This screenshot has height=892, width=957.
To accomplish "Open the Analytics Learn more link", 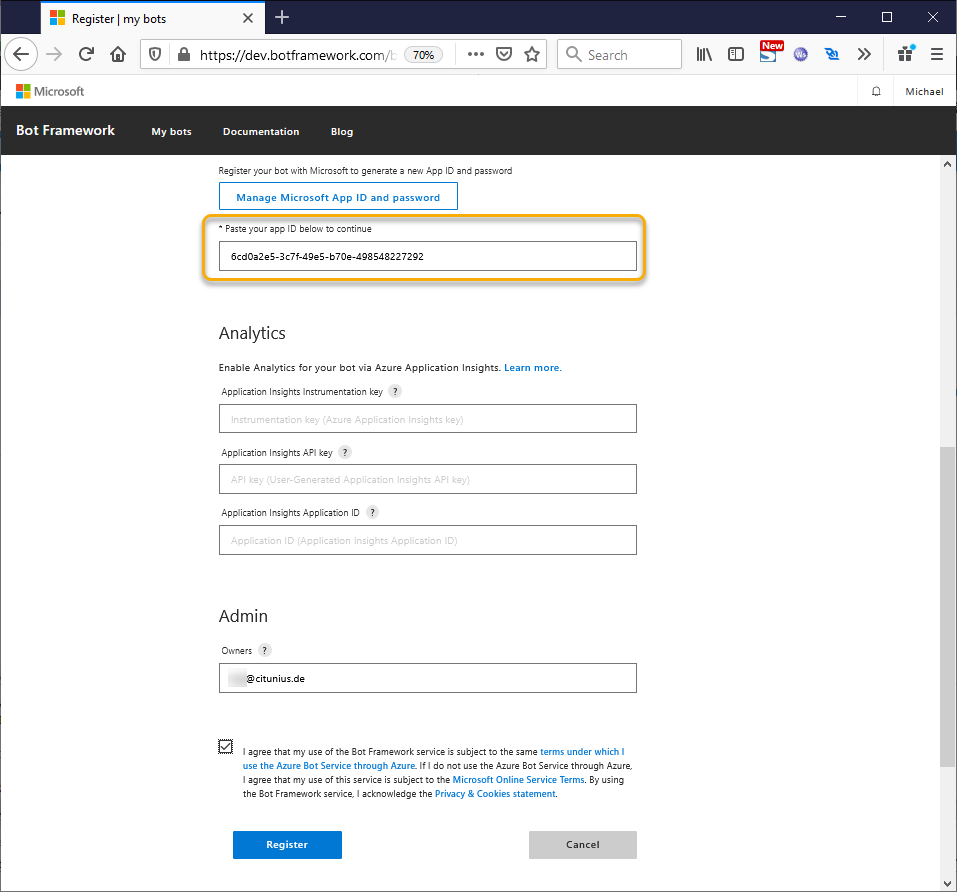I will (532, 368).
